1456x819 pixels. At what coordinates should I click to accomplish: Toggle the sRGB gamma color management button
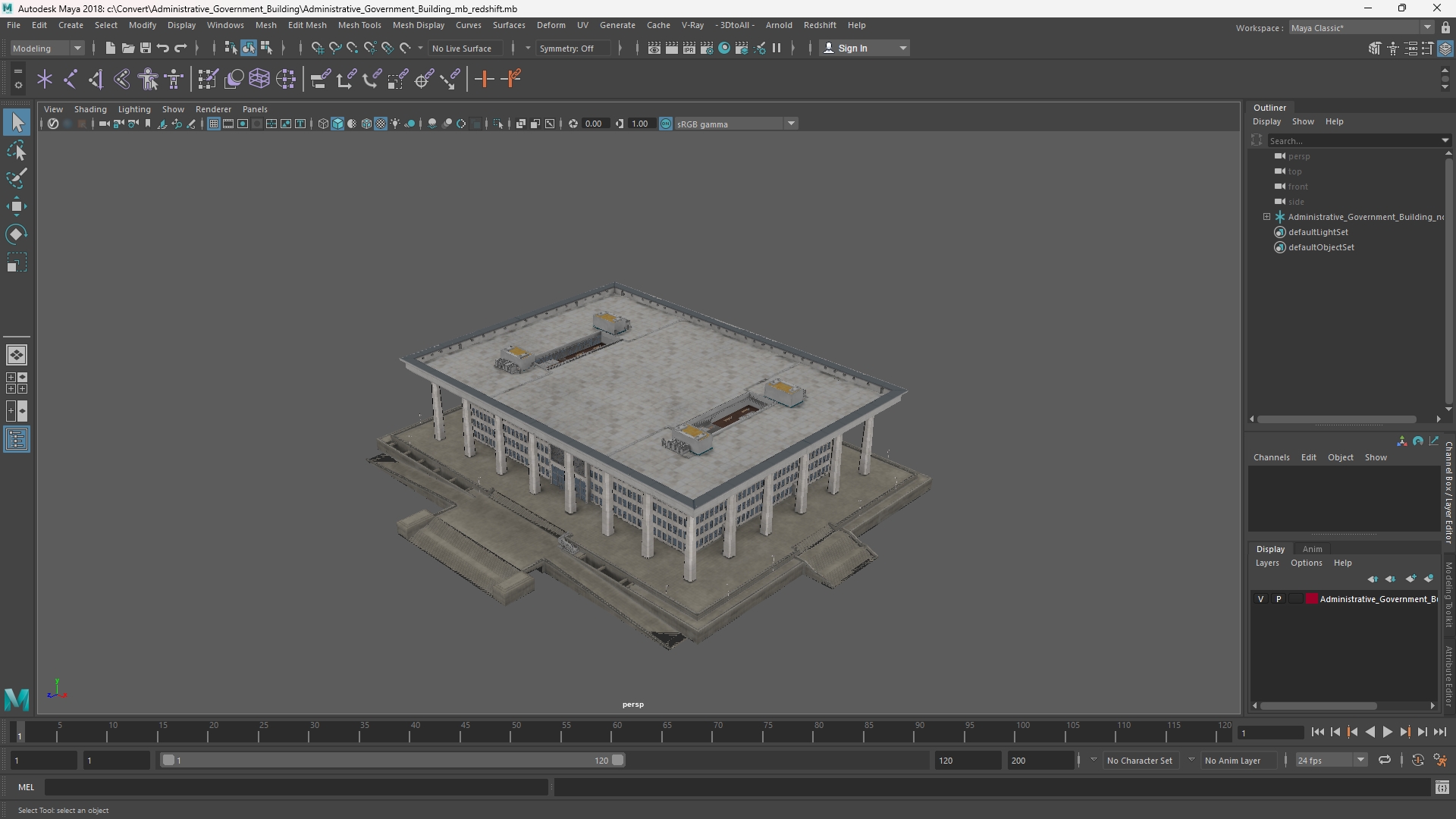pos(666,124)
